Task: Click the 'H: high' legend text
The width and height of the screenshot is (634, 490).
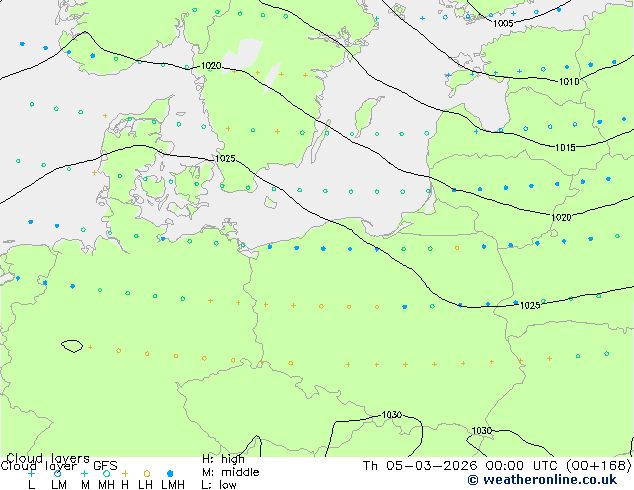Action: [223, 459]
